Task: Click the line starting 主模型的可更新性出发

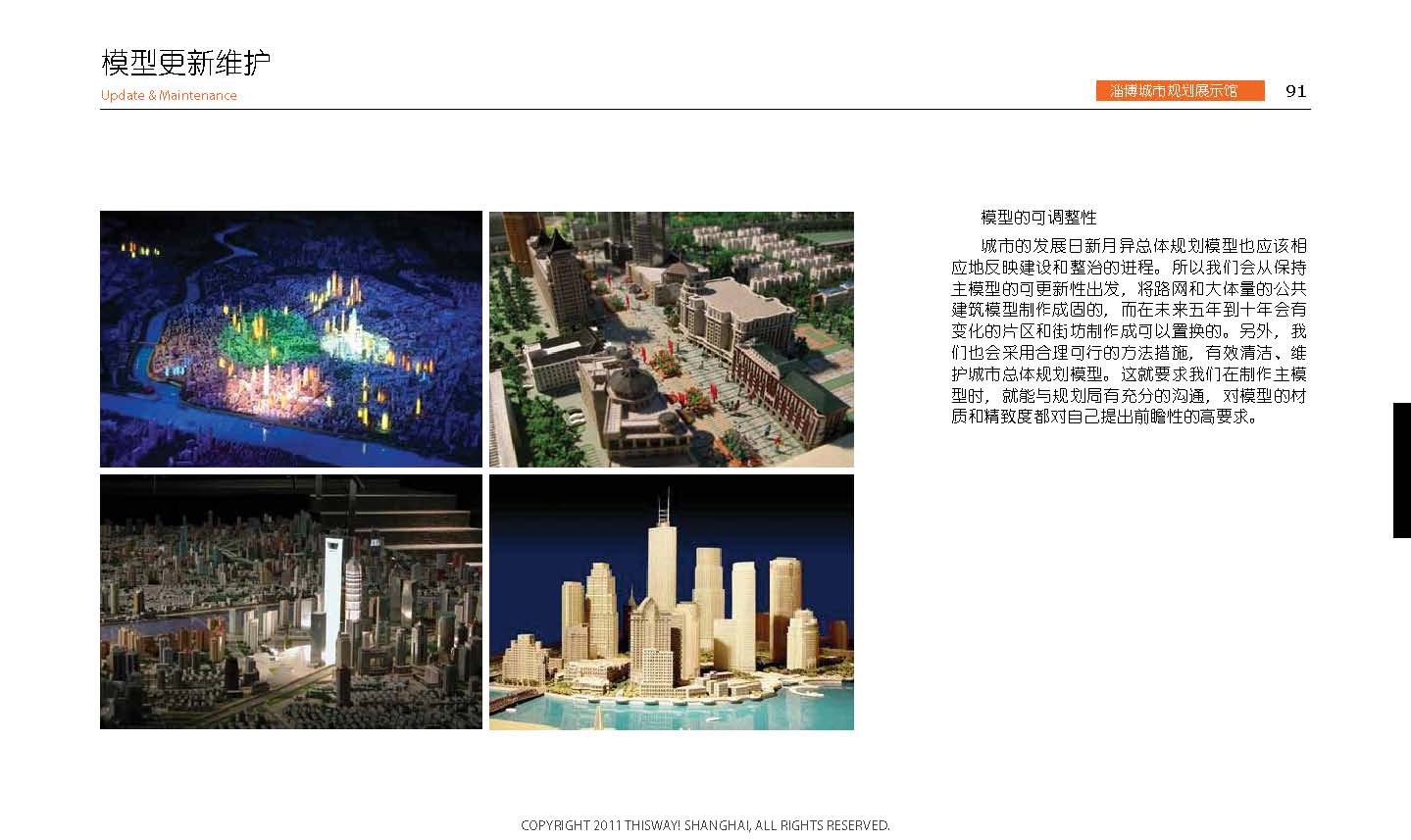Action: (x=1129, y=289)
